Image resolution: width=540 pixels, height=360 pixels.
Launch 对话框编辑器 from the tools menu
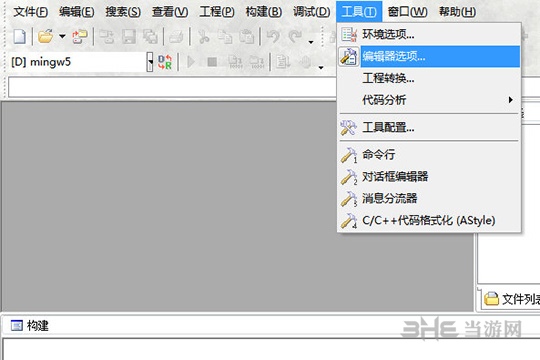click(x=429, y=176)
